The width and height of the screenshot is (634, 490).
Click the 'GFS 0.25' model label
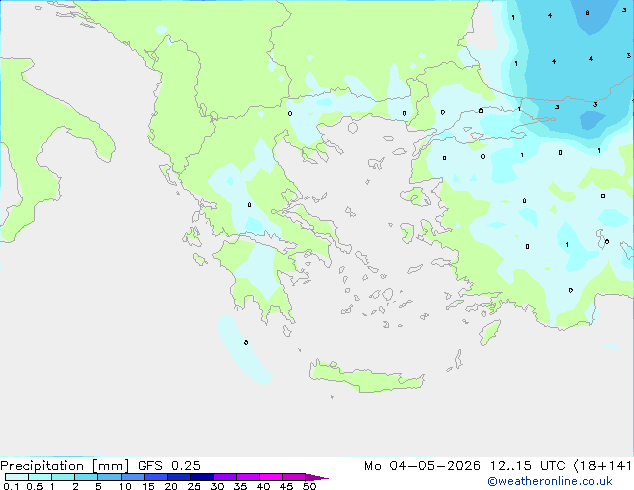click(x=169, y=466)
